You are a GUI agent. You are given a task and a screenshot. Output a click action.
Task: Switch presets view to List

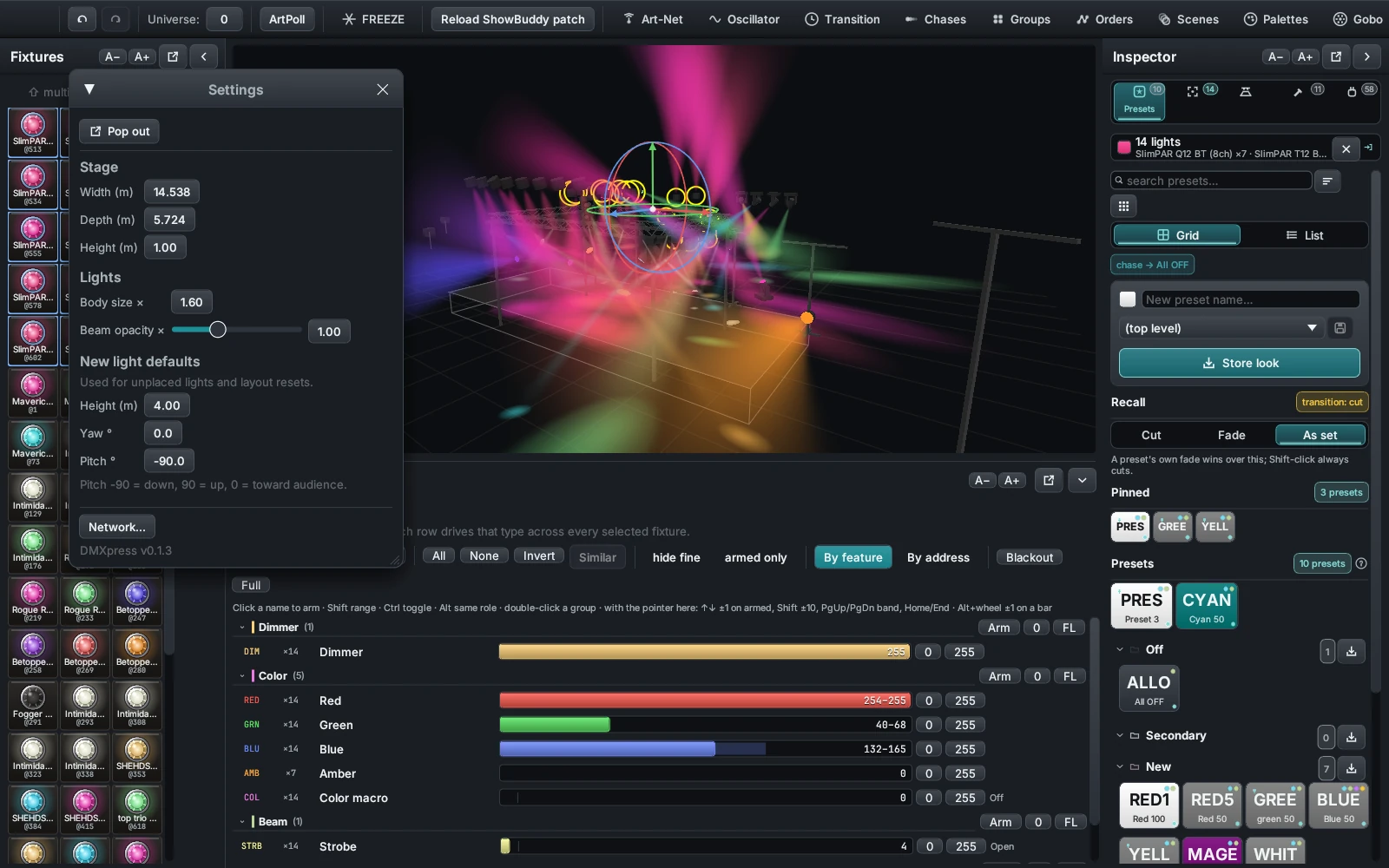coord(1304,235)
